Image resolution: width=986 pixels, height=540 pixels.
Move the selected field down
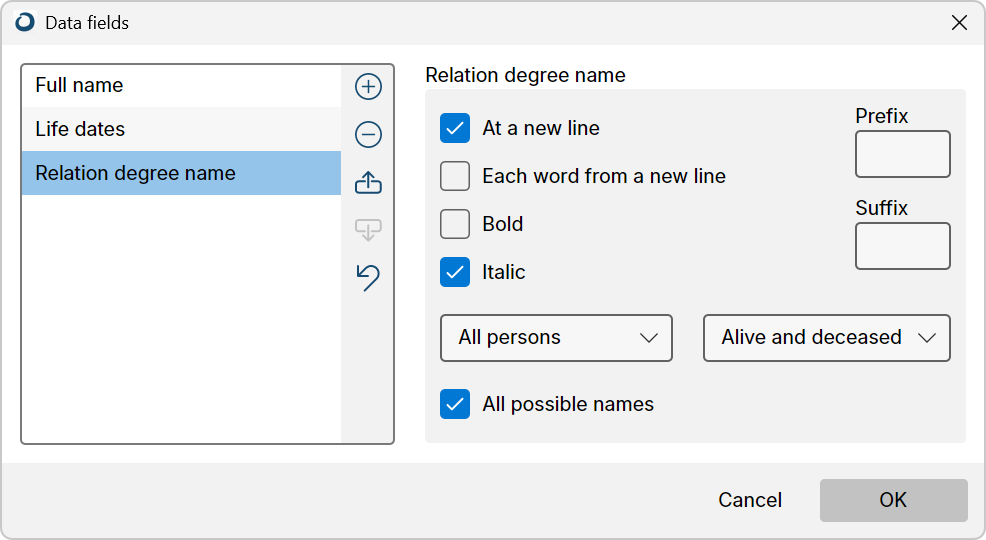tap(368, 229)
